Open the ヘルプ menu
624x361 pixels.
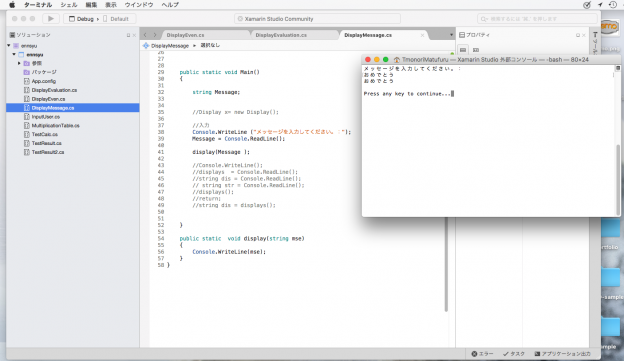click(170, 5)
